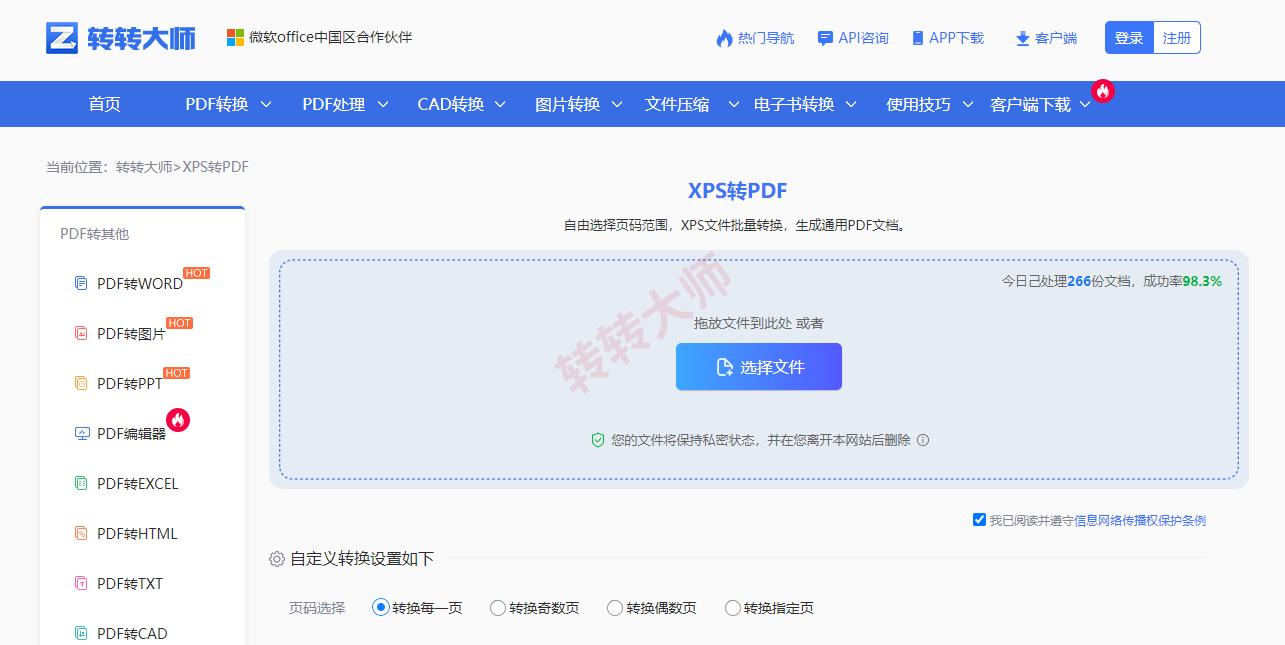Expand the 图片转换 menu chevron
This screenshot has width=1285, height=645.
617,104
